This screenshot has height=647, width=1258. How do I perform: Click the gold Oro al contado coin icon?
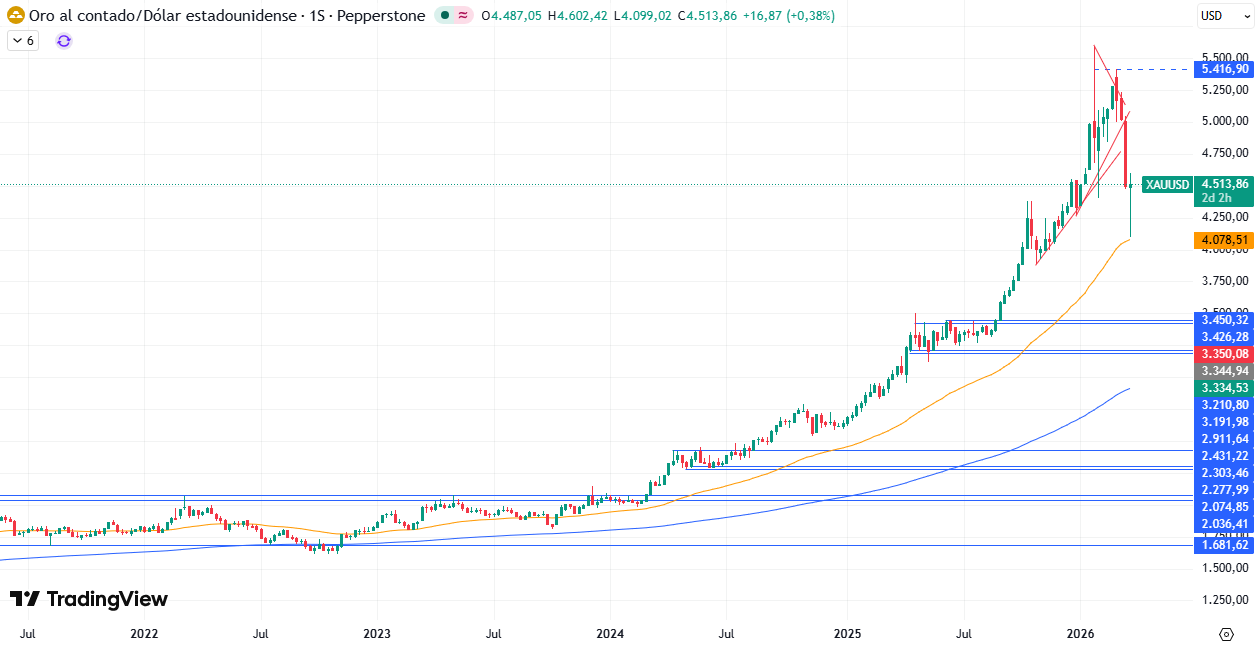[16, 16]
